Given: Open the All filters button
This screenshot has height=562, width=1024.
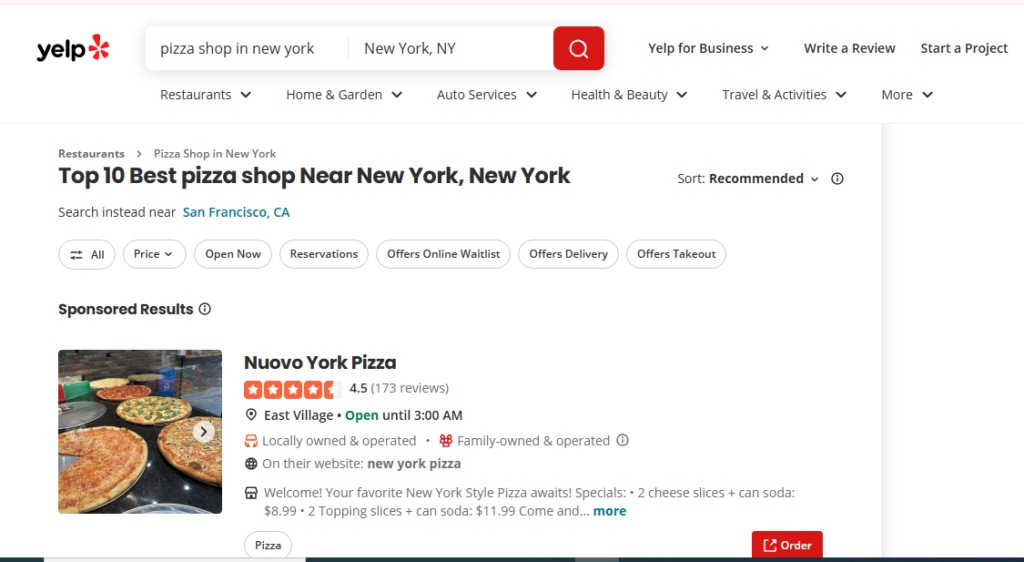Looking at the screenshot, I should click(87, 255).
